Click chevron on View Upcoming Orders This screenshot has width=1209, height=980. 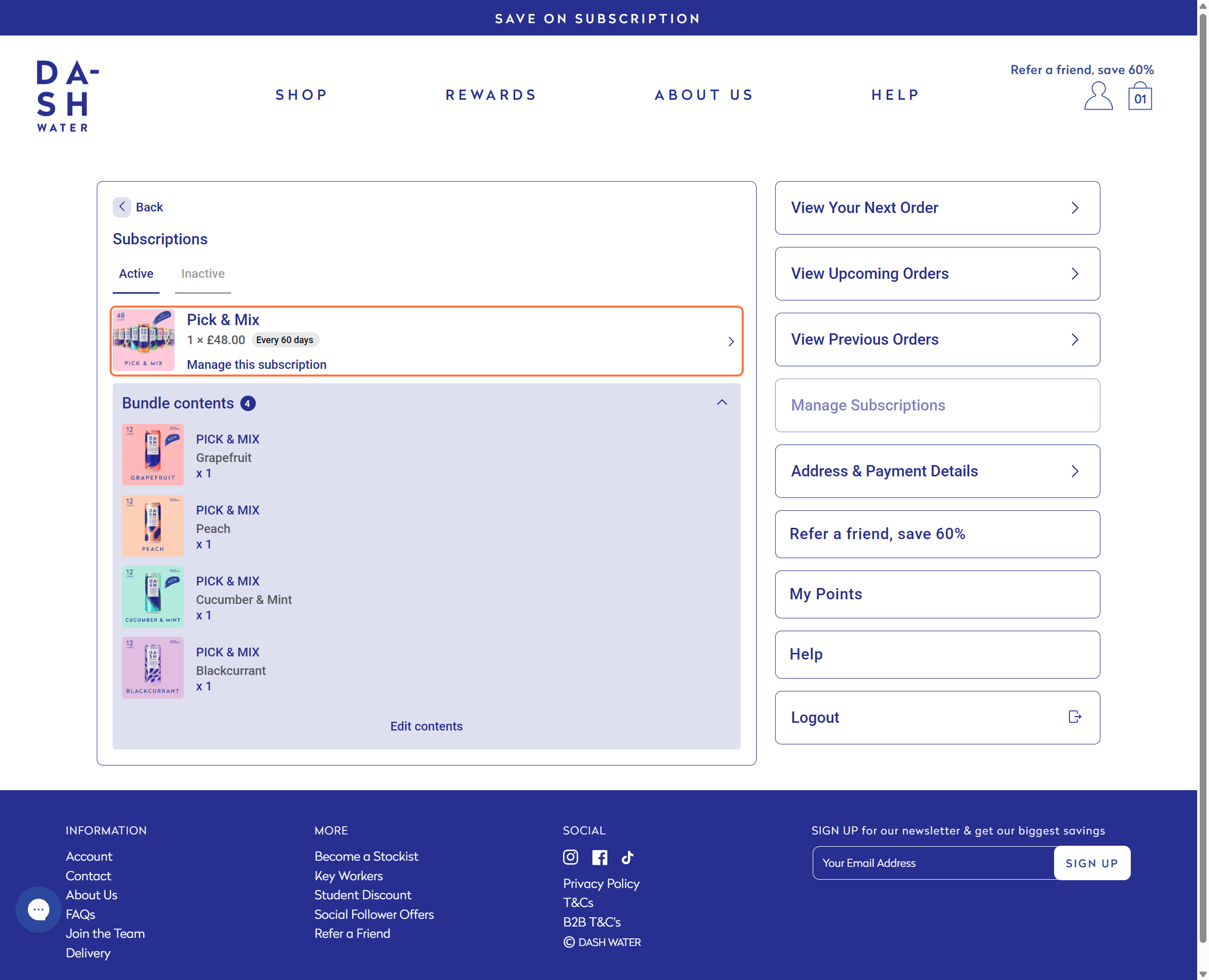tap(1075, 274)
